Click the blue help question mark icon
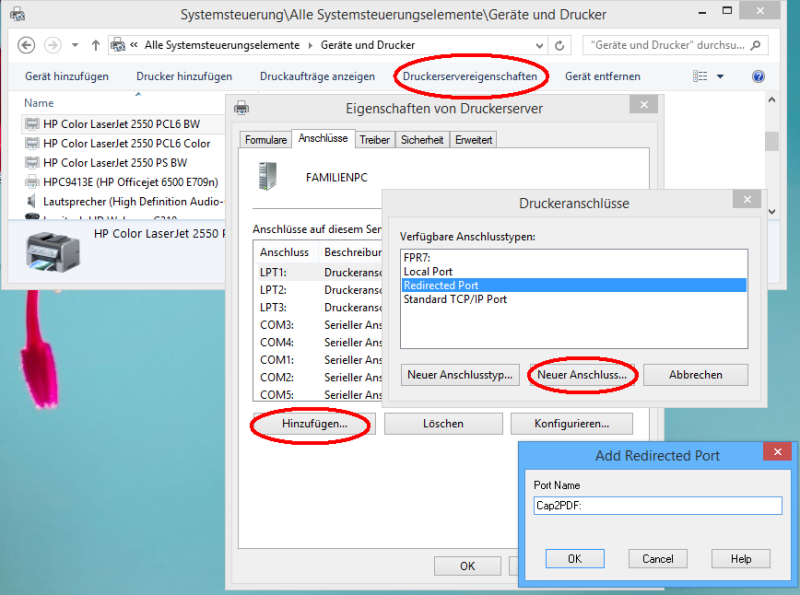The width and height of the screenshot is (800, 595). 758,77
